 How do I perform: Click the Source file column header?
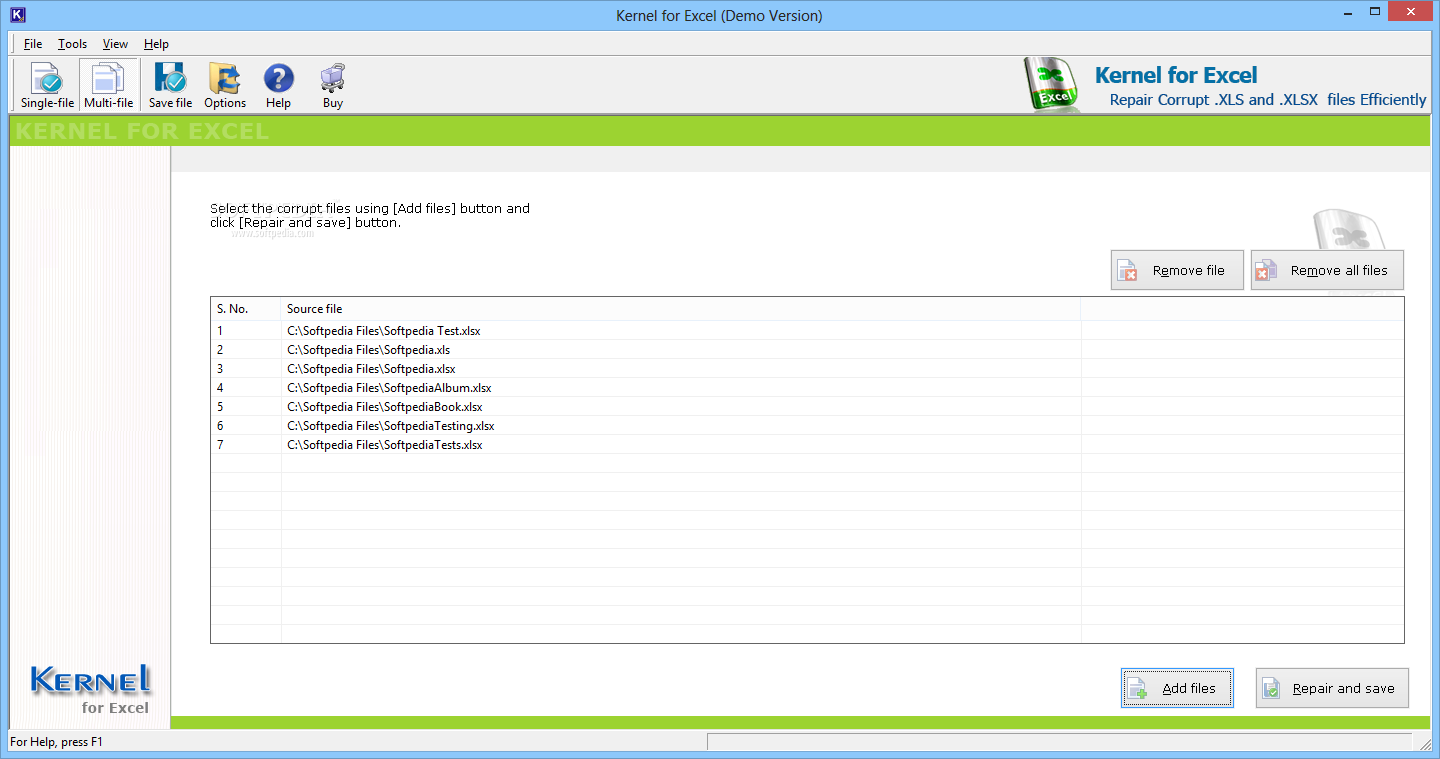click(x=681, y=309)
